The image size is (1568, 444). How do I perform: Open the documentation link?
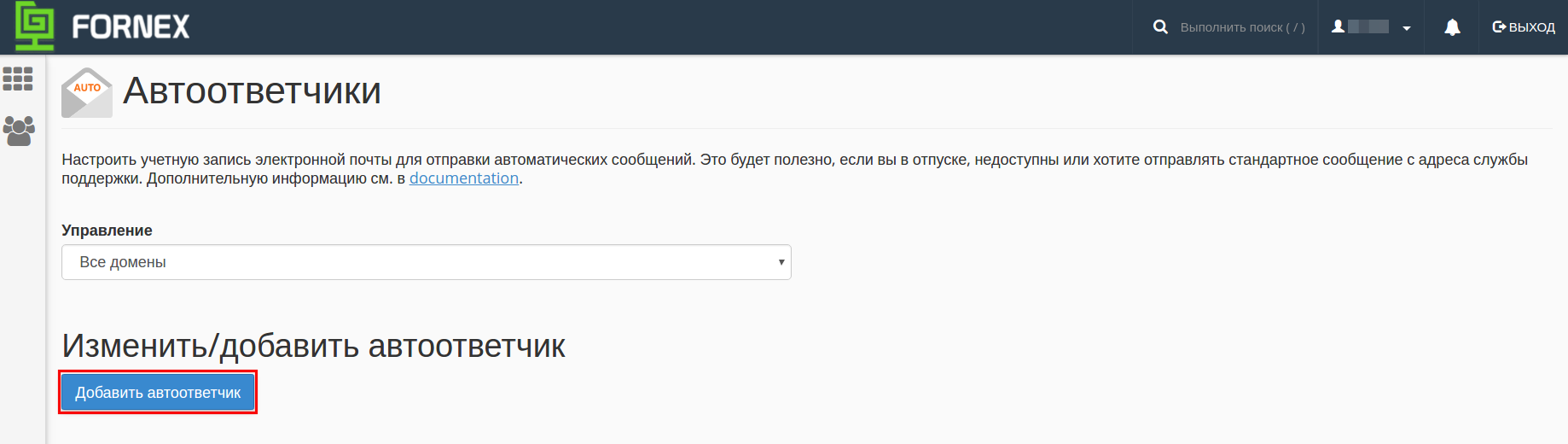[464, 178]
